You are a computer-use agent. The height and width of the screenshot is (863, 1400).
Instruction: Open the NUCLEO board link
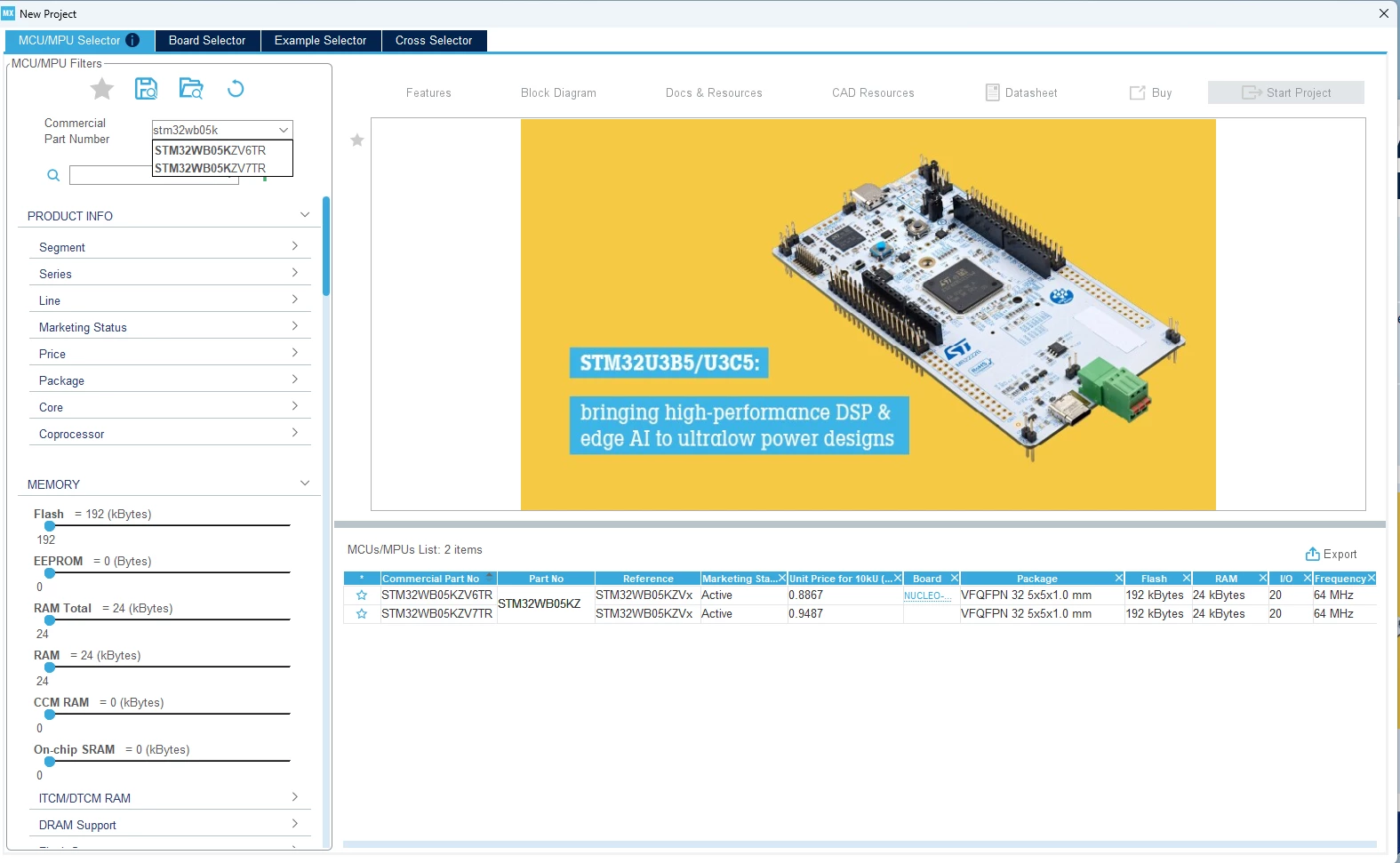pos(927,596)
